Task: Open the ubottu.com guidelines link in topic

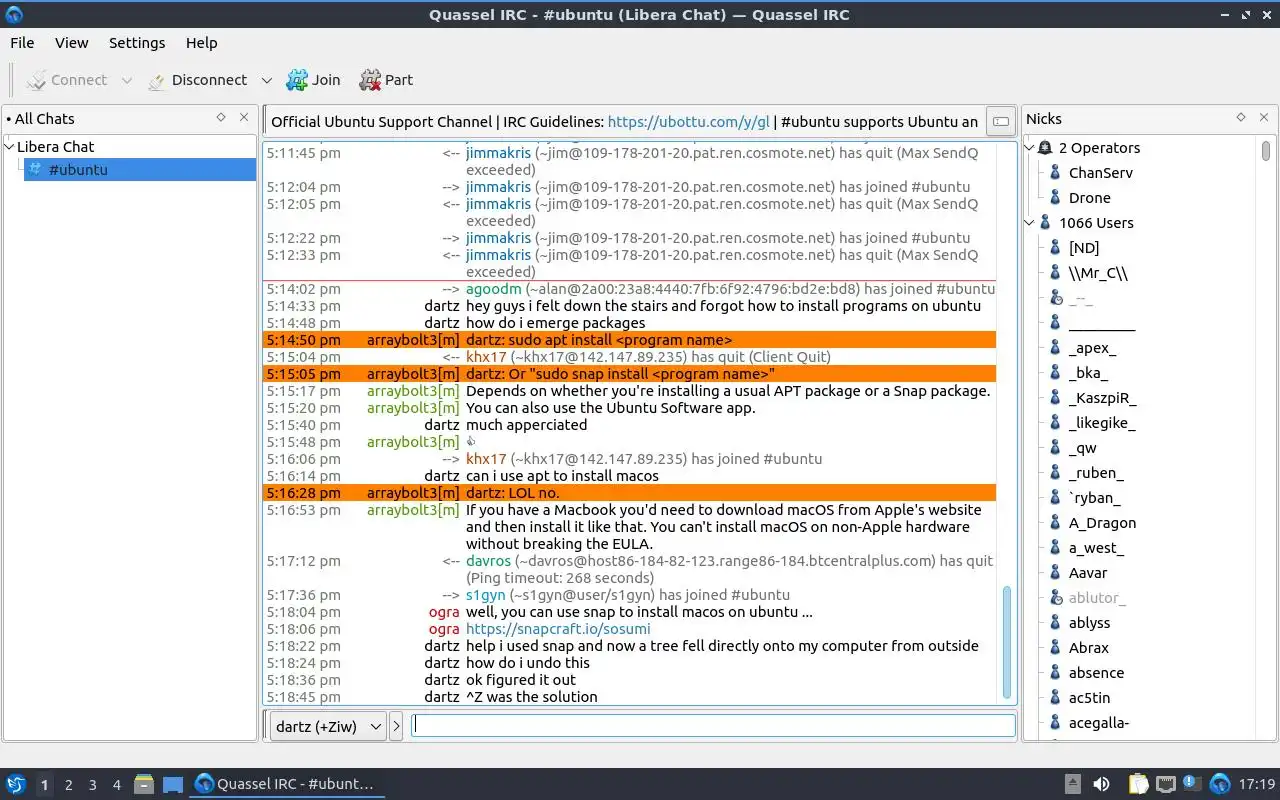Action: 688,122
